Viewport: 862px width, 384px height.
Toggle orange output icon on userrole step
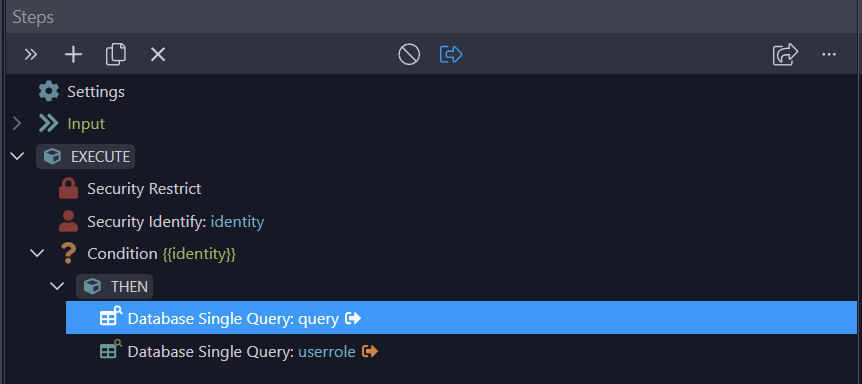370,351
